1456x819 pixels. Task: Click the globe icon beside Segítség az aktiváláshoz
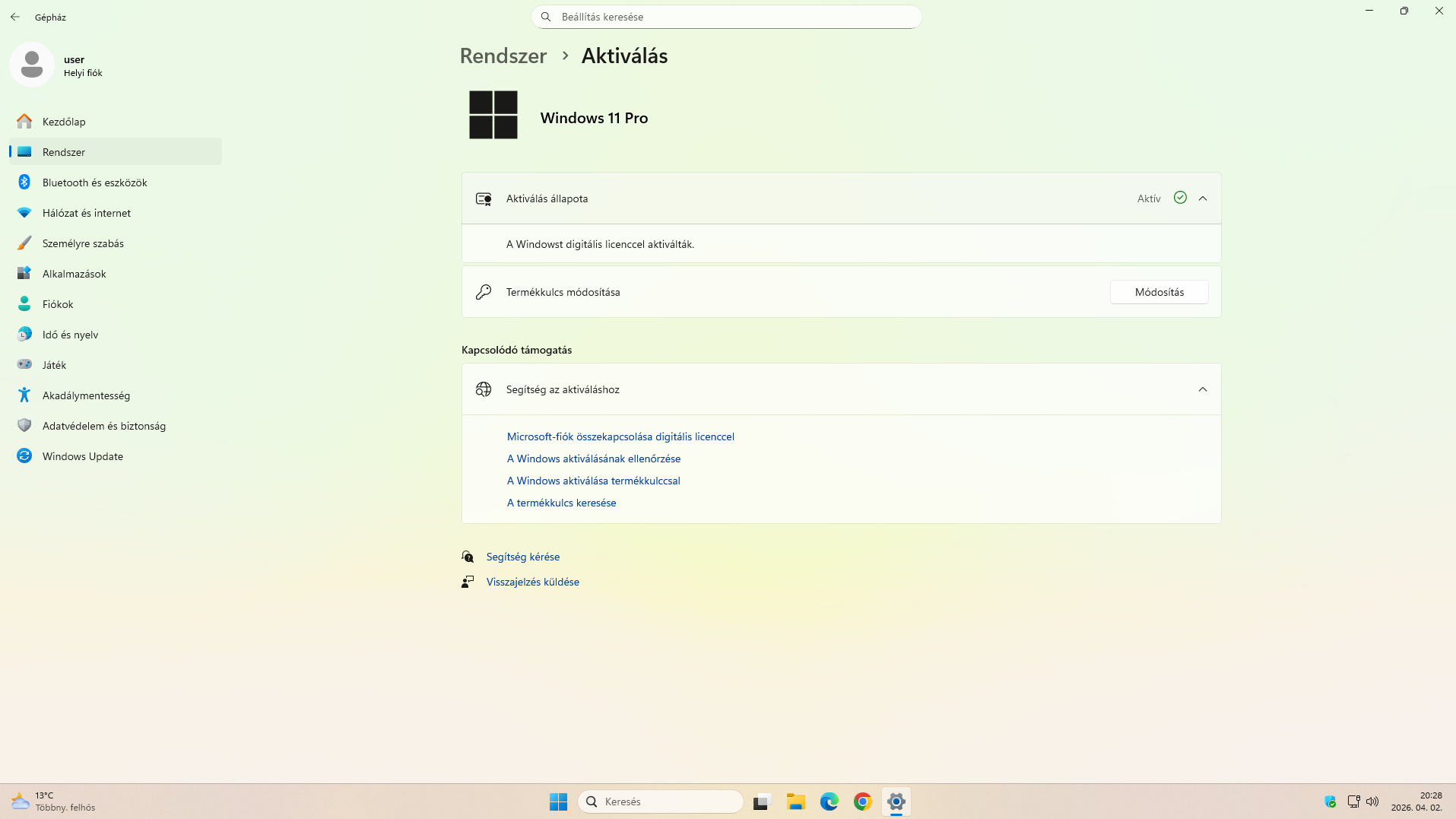(484, 389)
